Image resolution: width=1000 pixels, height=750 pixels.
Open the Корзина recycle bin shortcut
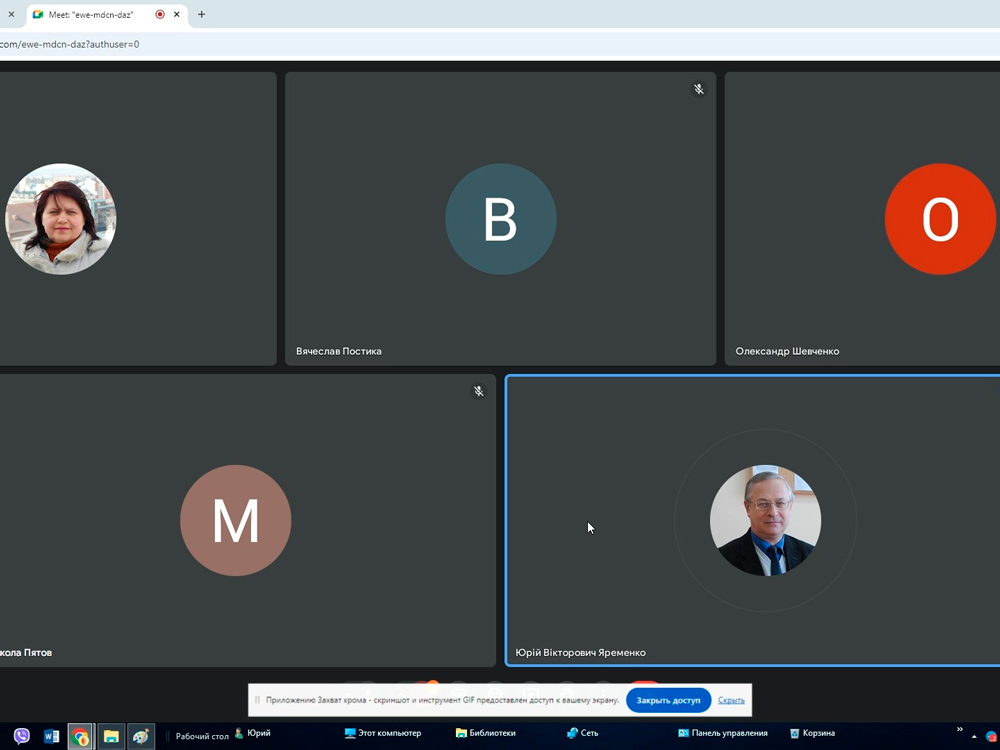point(812,733)
